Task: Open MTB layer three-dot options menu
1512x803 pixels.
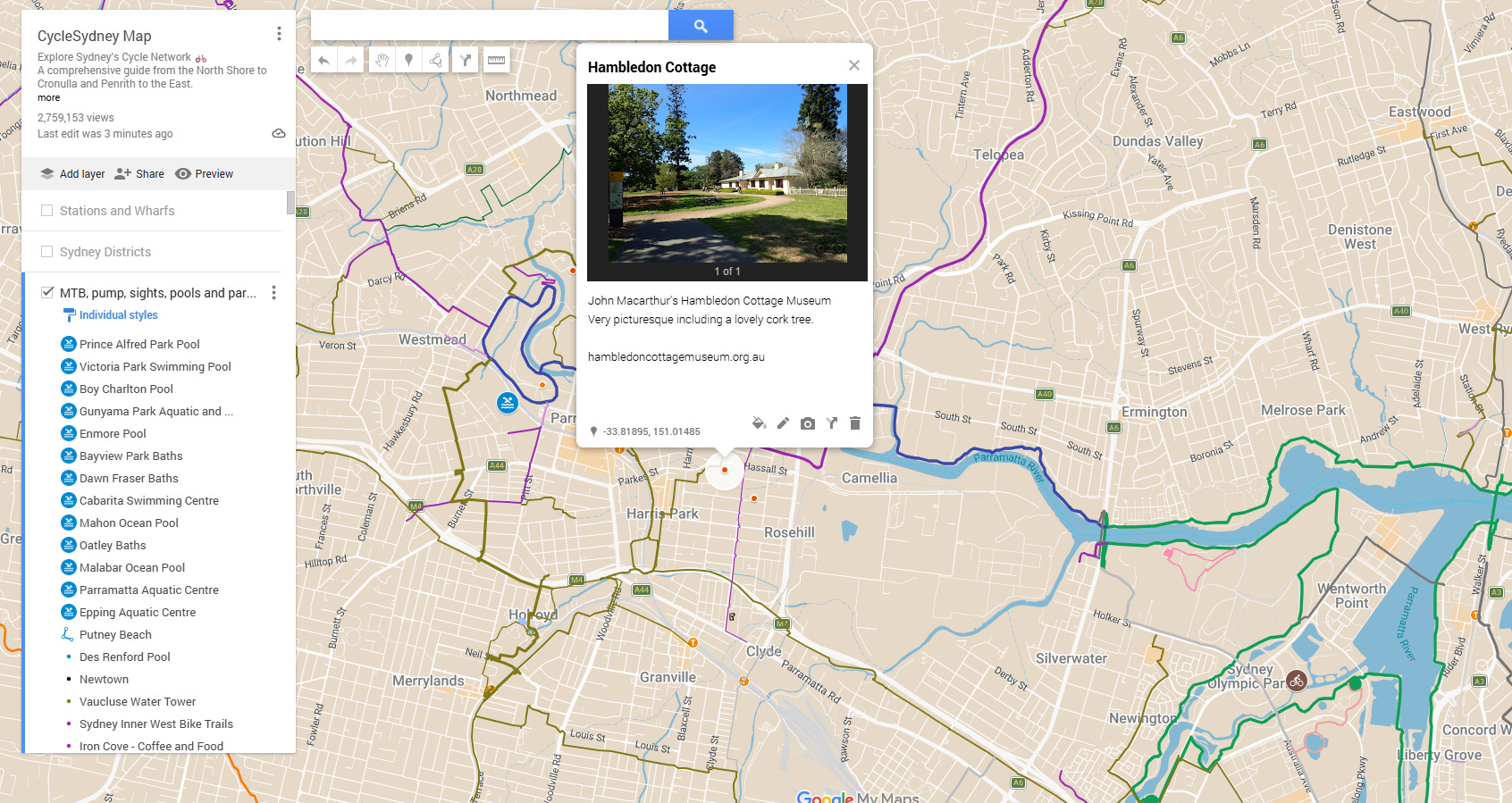Action: click(273, 292)
